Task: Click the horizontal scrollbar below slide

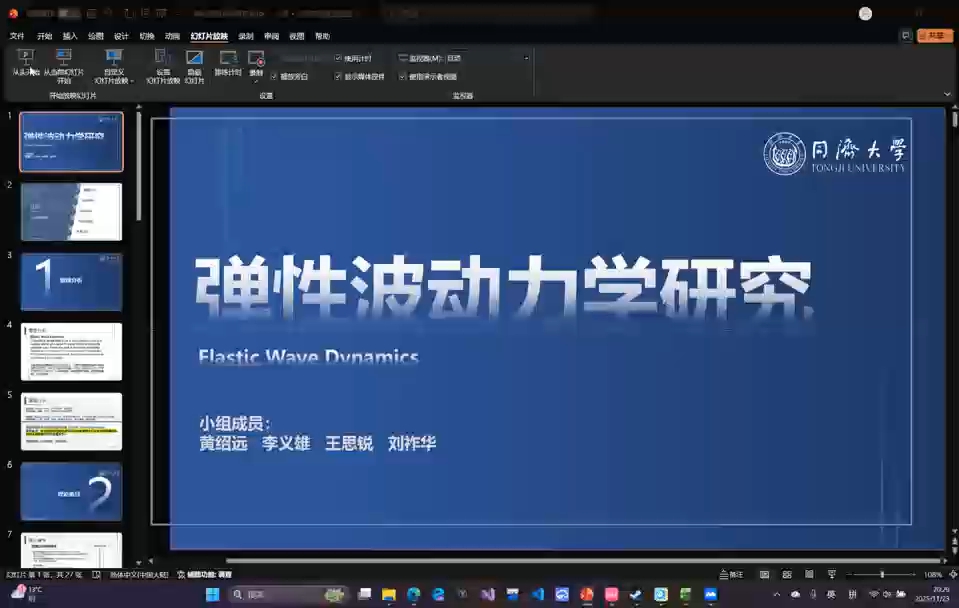Action: (x=584, y=560)
